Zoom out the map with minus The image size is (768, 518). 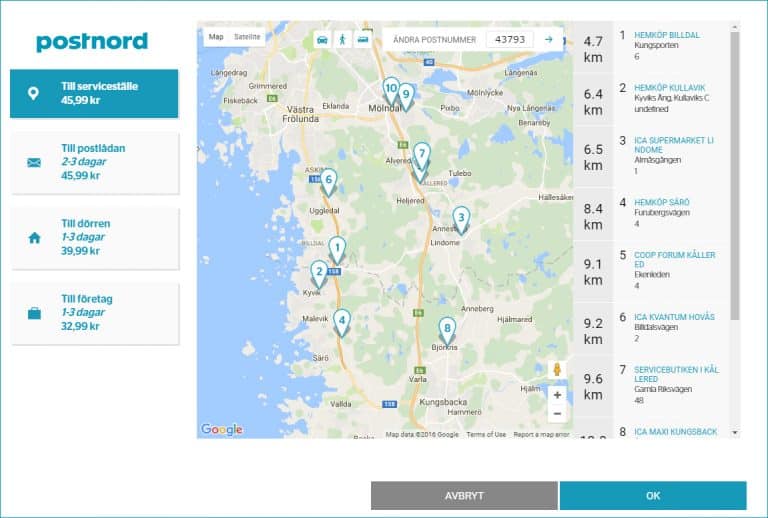tap(557, 414)
